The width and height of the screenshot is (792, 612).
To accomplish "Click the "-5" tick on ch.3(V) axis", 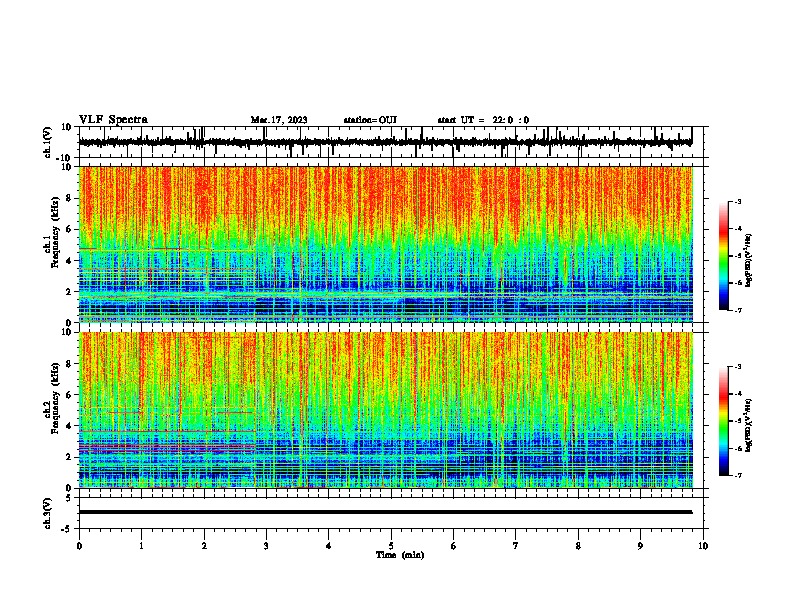I will coord(68,529).
